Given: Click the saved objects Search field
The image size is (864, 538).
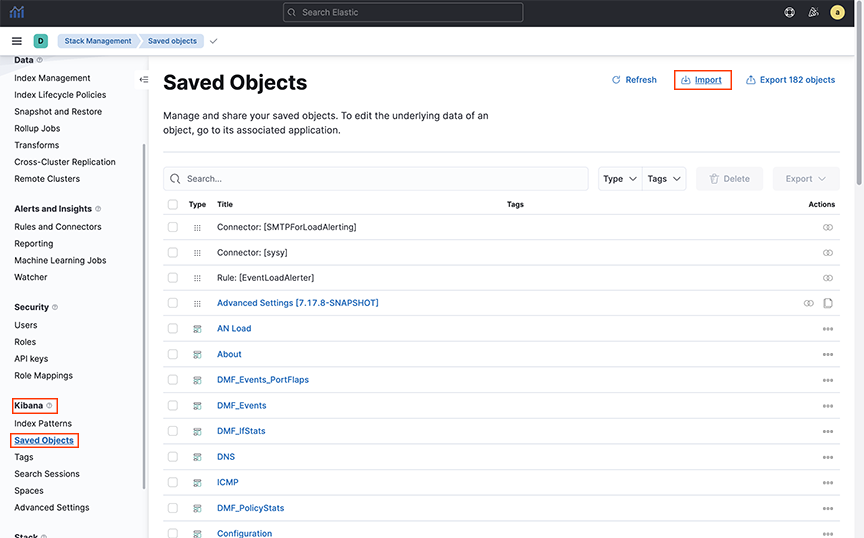Looking at the screenshot, I should (376, 179).
